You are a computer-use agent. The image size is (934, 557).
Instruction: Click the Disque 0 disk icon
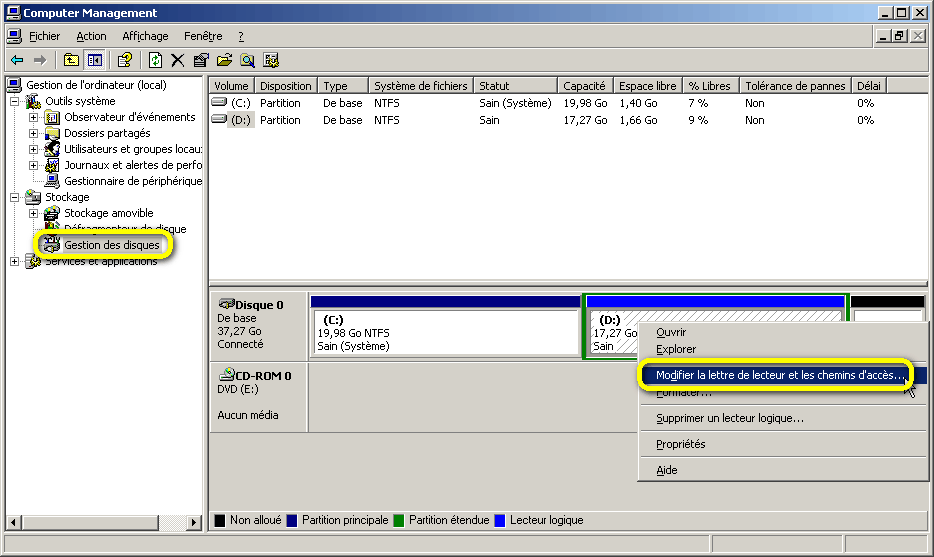(226, 304)
